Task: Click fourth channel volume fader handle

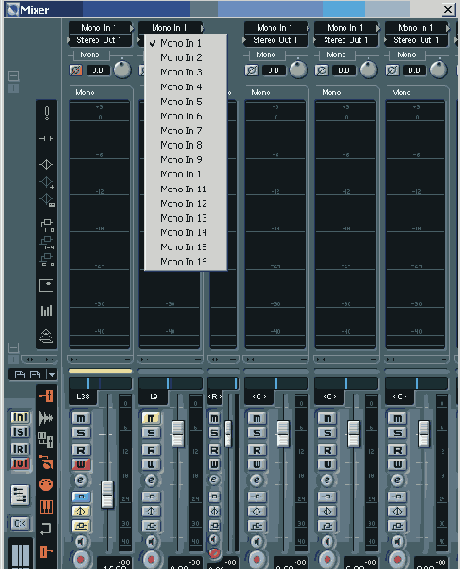Action: coord(283,434)
